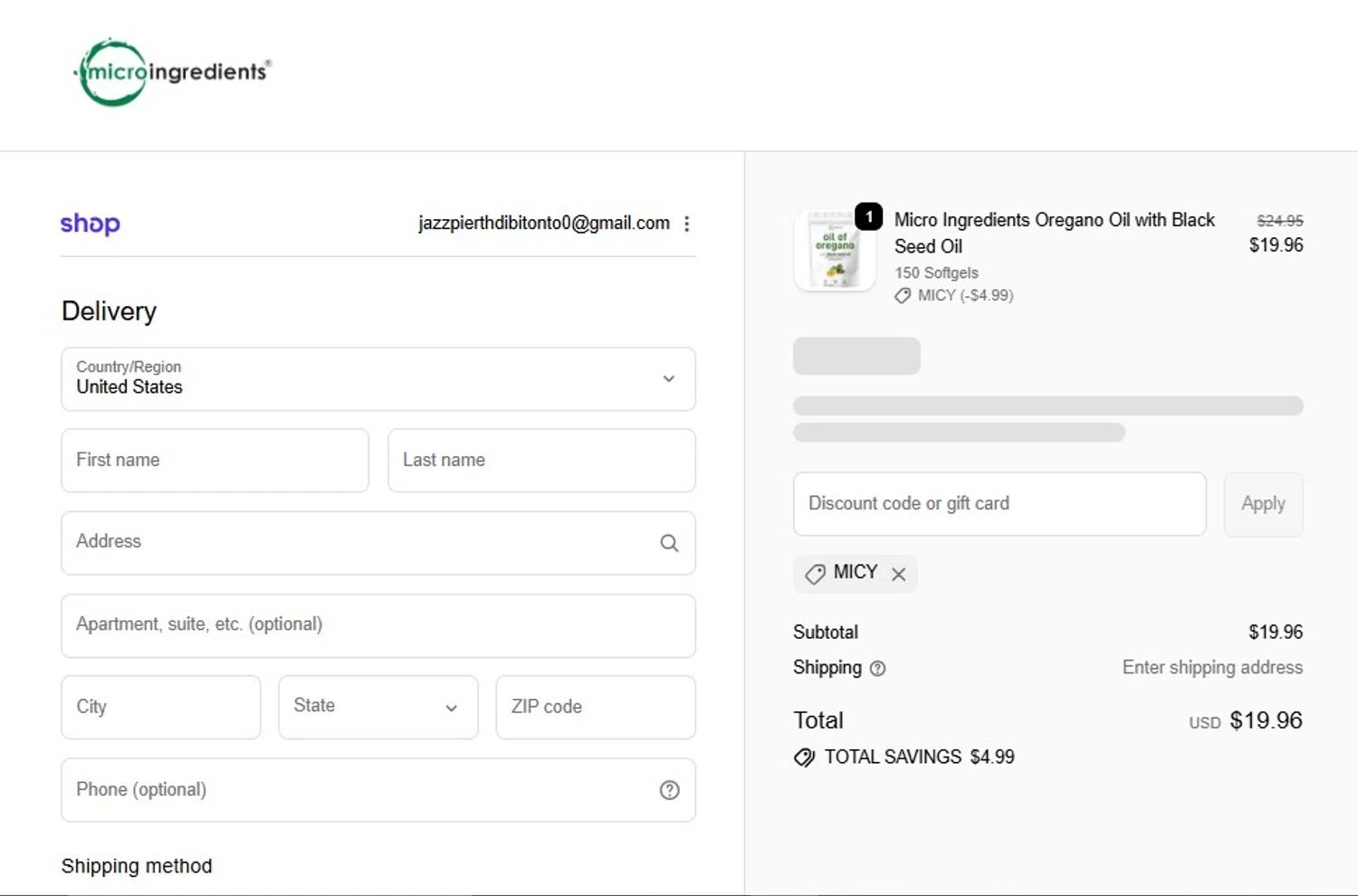Open the Country/Region dropdown
This screenshot has height=896, width=1358.
coord(378,379)
